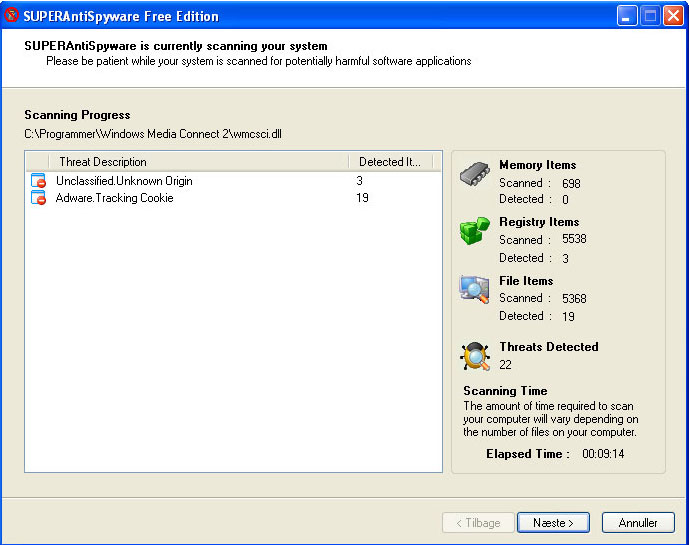The width and height of the screenshot is (689, 545).
Task: Close the SUPERAntiSpyware window
Action: coord(673,16)
